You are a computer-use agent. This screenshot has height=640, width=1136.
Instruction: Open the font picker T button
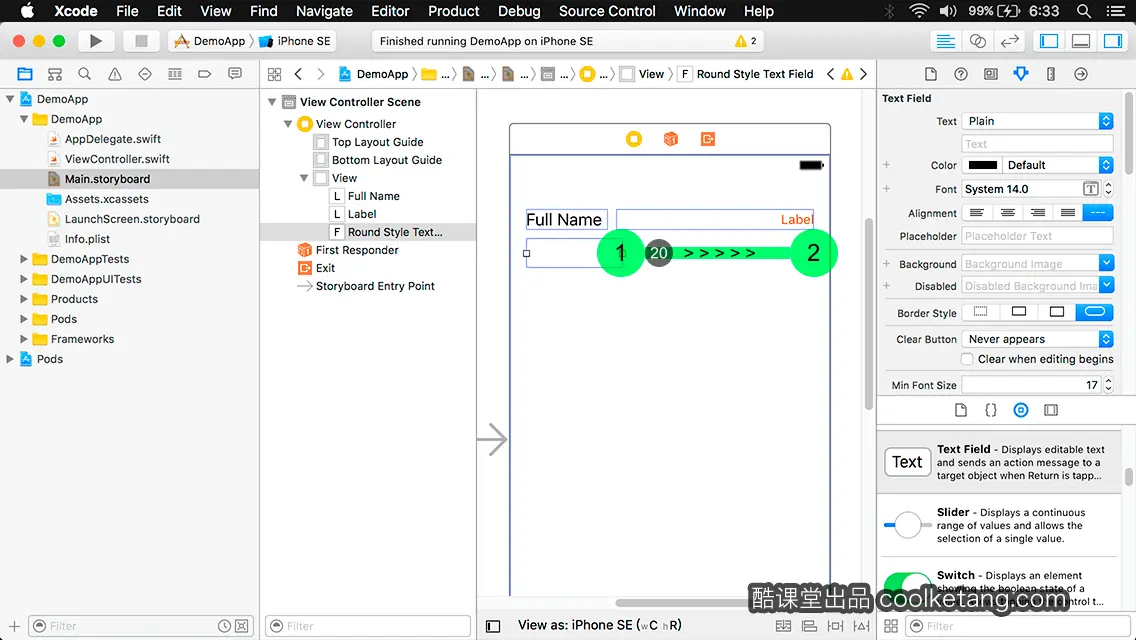[1090, 189]
